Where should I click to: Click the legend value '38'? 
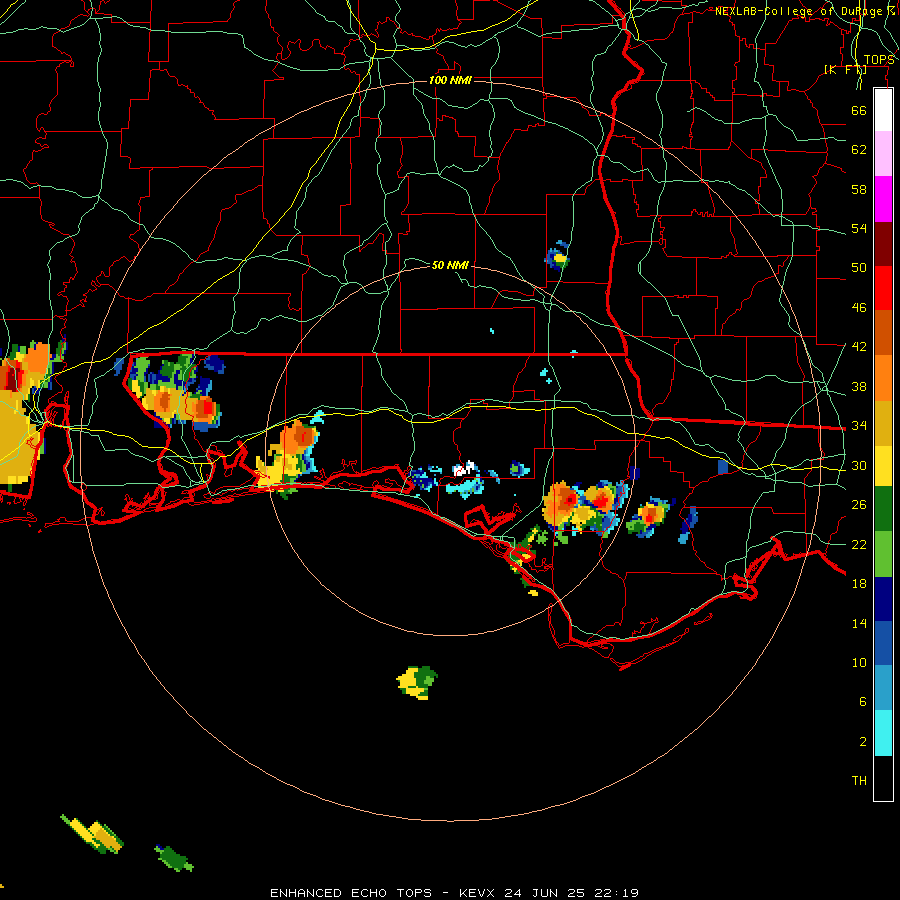pos(859,386)
